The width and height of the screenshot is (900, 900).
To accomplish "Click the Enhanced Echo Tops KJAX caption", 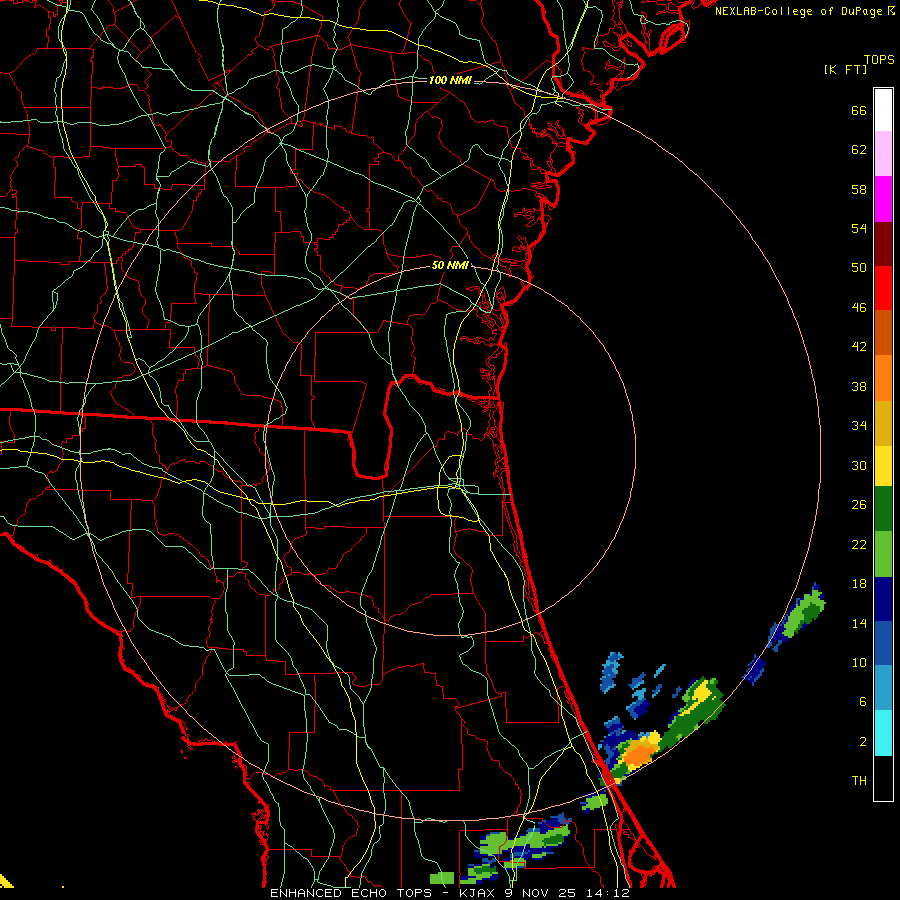I will (449, 893).
